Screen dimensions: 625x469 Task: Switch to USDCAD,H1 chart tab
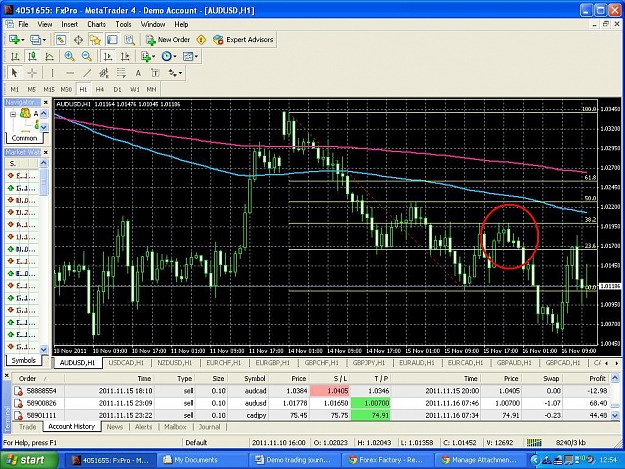(126, 363)
